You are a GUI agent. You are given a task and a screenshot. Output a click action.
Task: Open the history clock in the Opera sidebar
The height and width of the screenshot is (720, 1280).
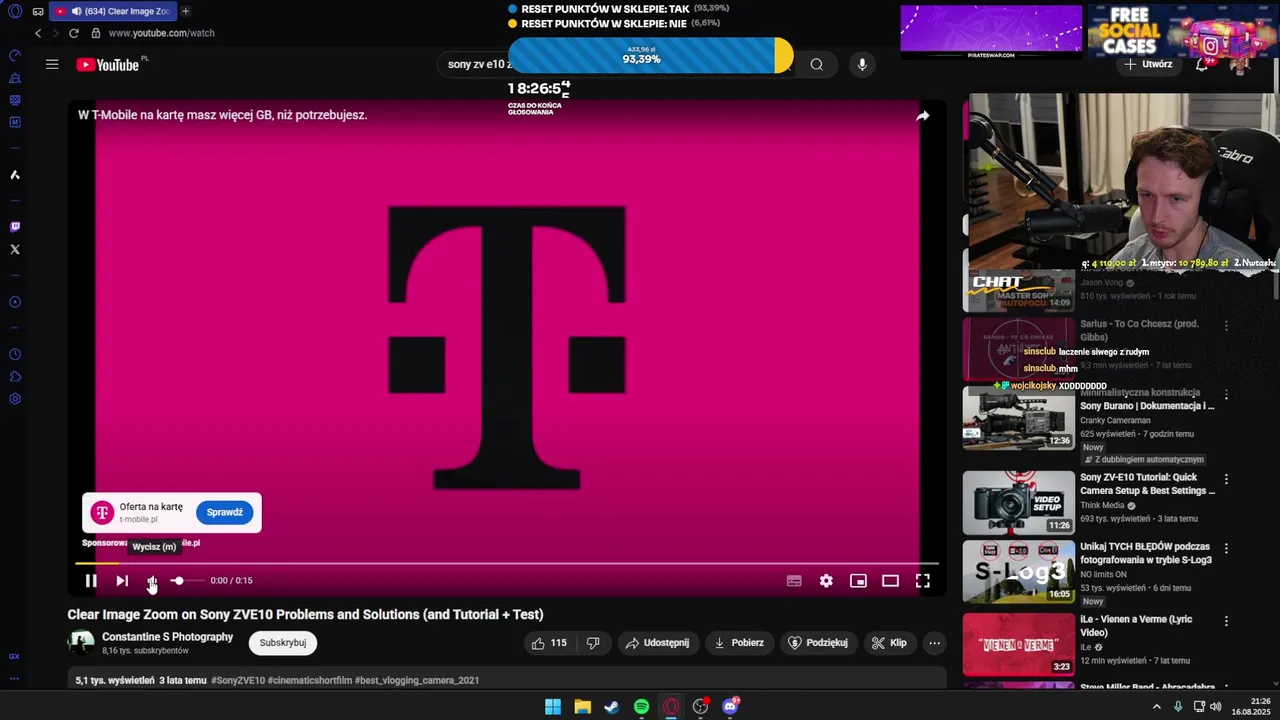[15, 355]
